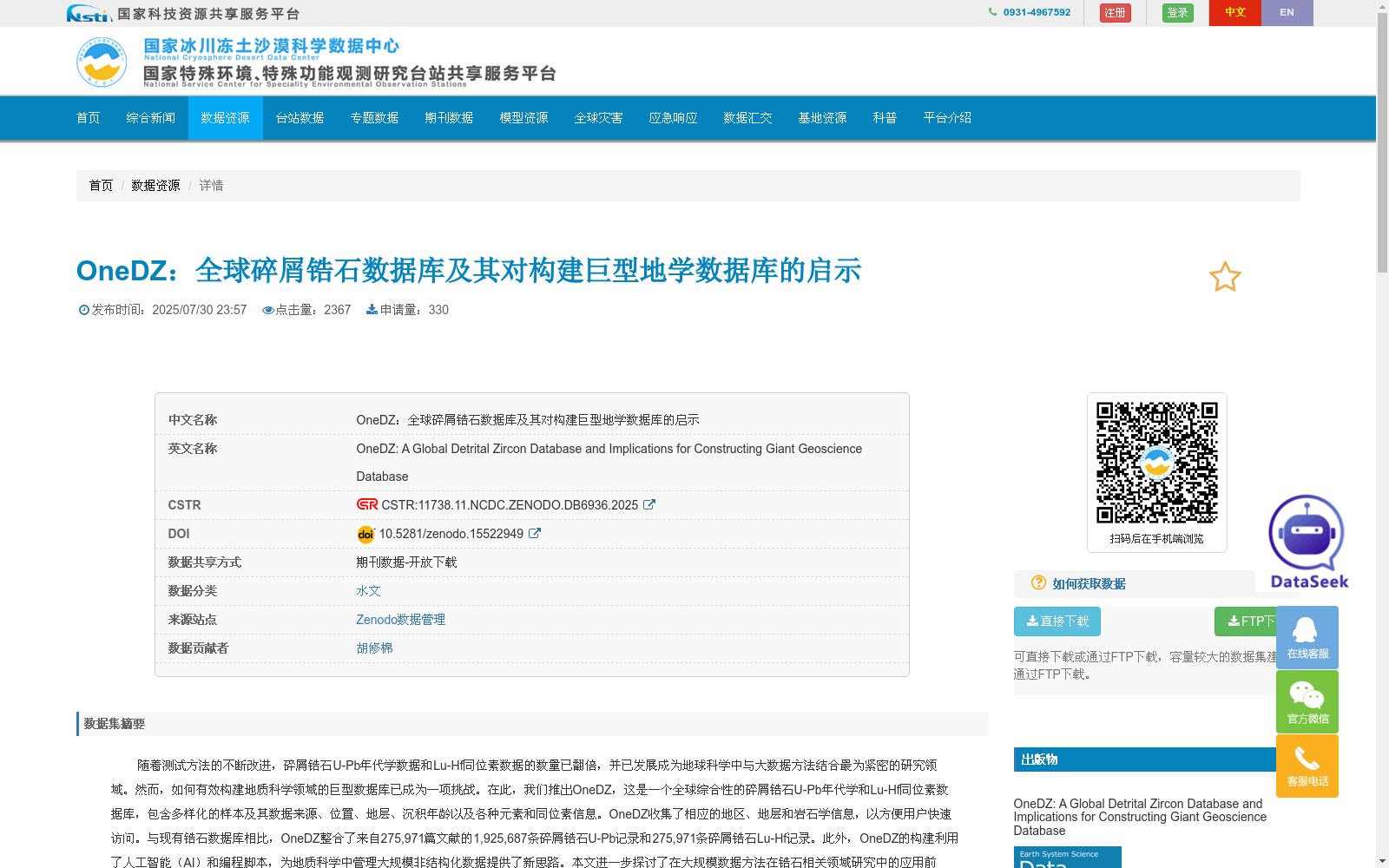Open 平台介绍 menu item

[x=948, y=118]
